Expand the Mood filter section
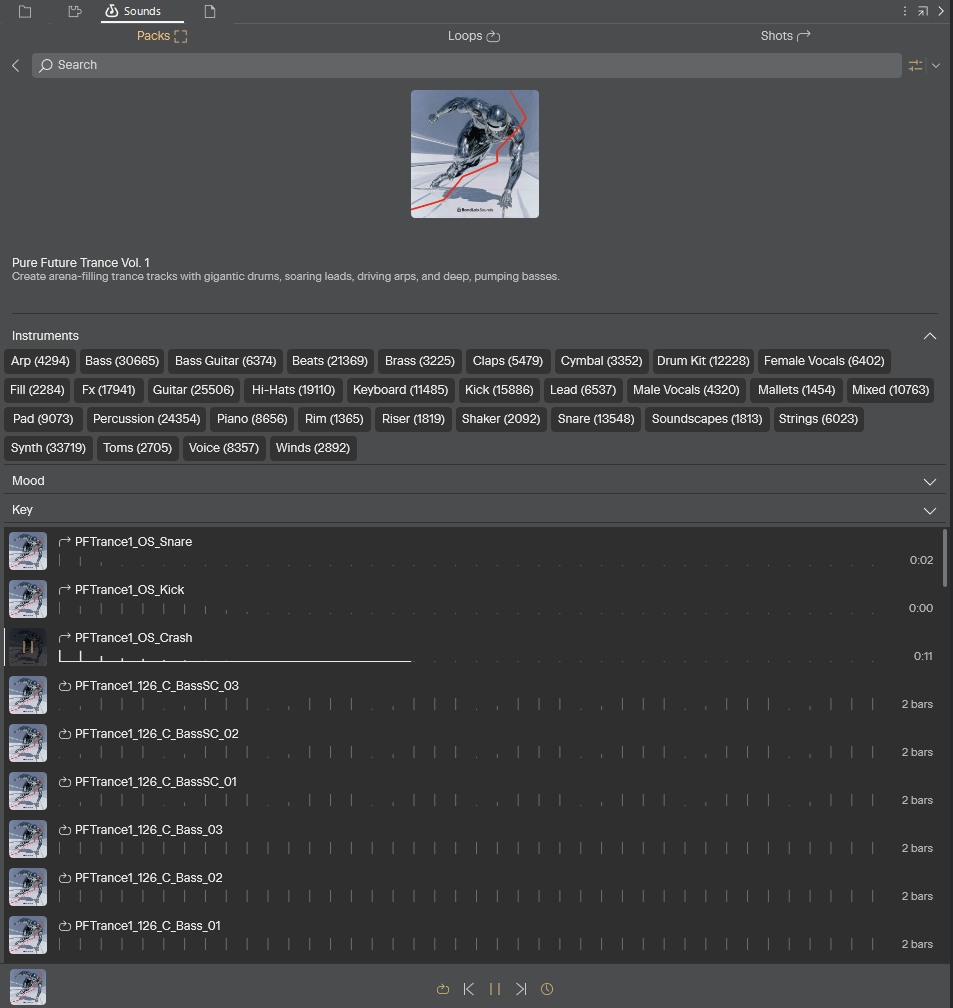Screen dimensions: 953x1008 pos(929,481)
